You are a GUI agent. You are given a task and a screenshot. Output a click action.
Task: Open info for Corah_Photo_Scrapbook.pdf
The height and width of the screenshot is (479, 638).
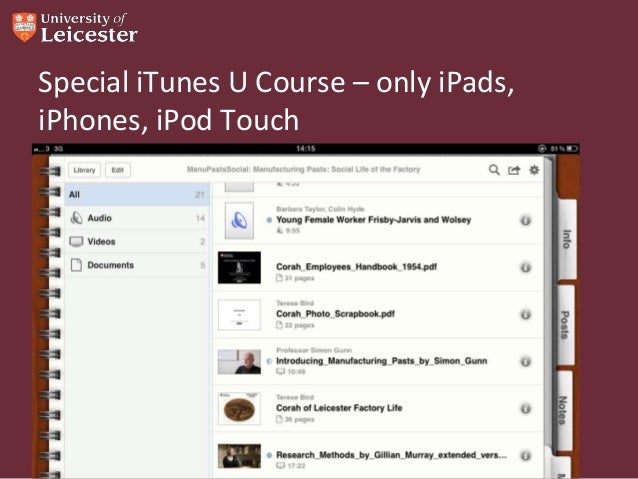coord(525,315)
